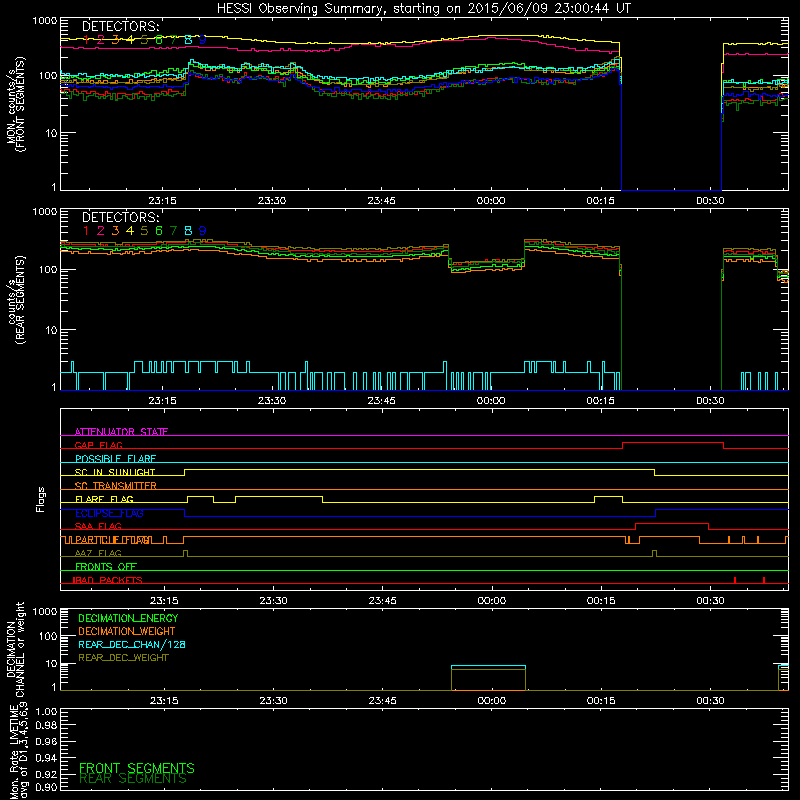This screenshot has height=800, width=800.
Task: Click the 'POSSIBLE FLARE' flag label
Action: (x=115, y=459)
